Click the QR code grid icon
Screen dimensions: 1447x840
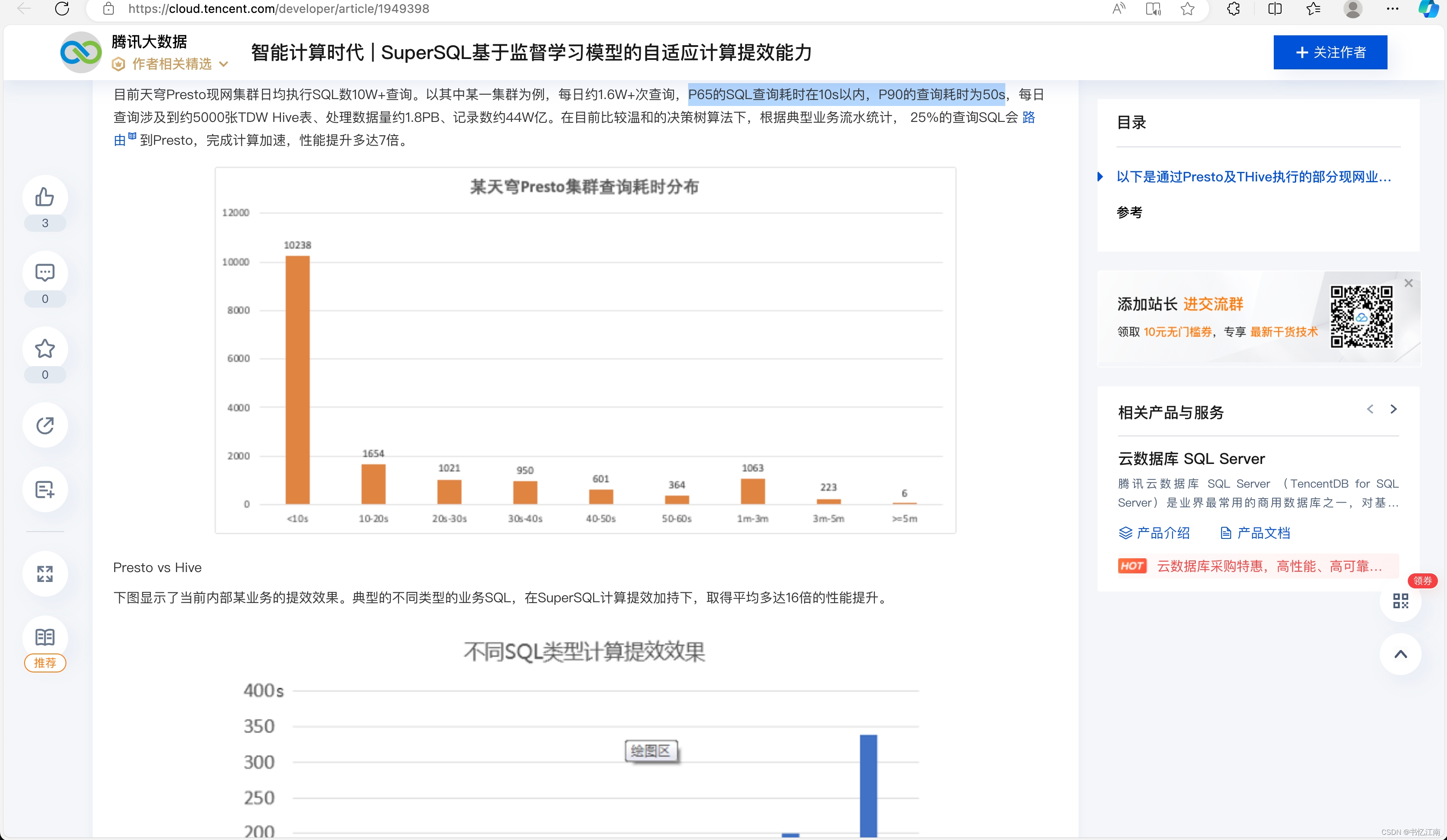point(1400,601)
